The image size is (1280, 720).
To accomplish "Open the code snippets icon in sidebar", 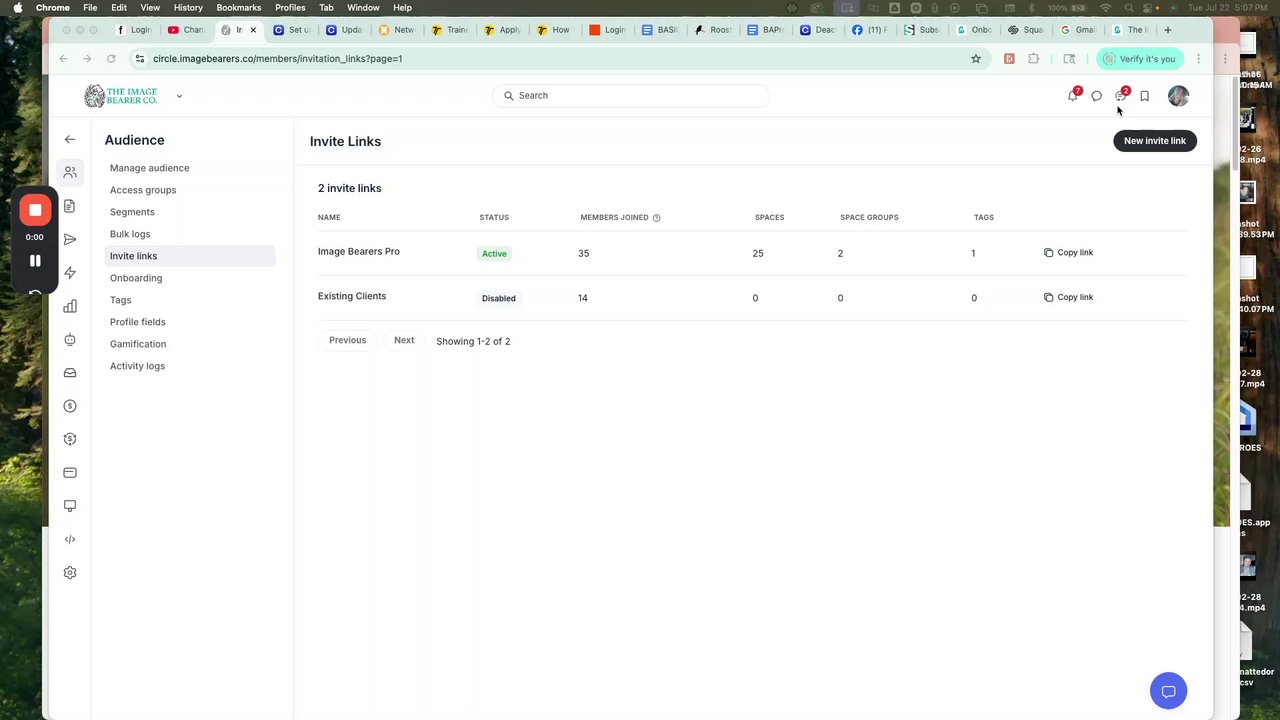I will click(70, 539).
